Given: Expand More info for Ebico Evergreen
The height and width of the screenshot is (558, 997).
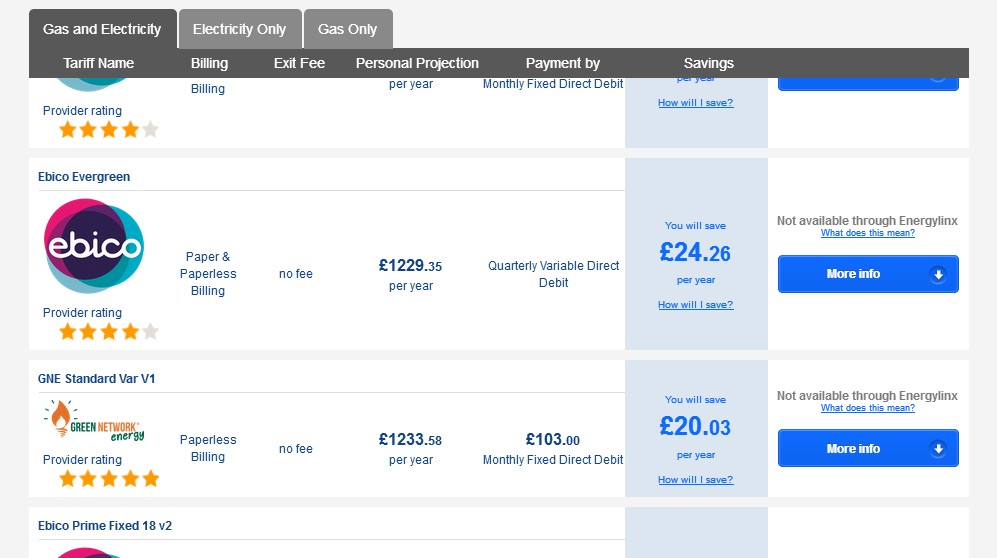Looking at the screenshot, I should click(867, 274).
